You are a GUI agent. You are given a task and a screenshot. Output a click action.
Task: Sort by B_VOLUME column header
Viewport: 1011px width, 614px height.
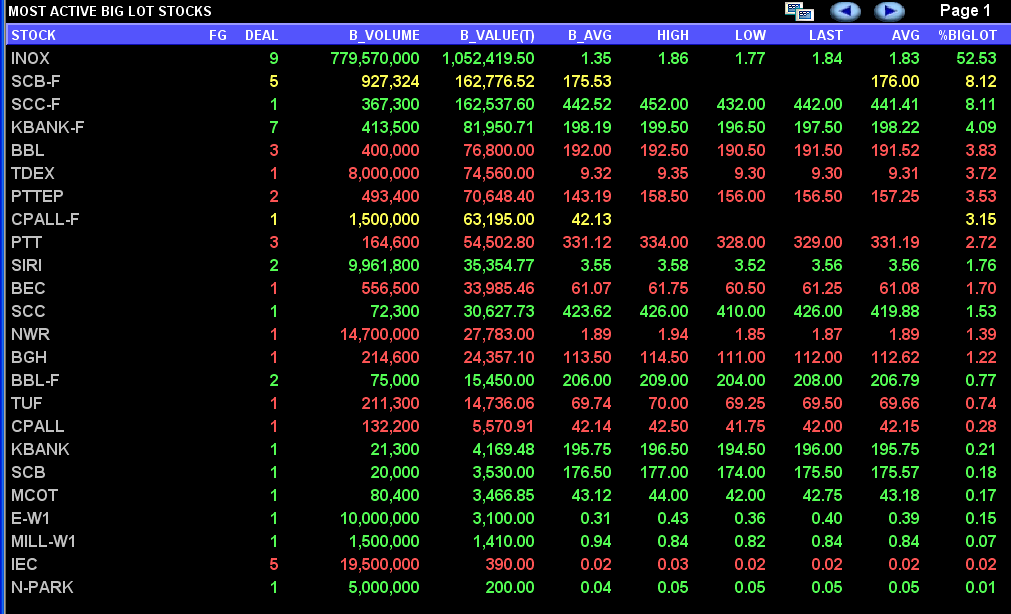384,35
